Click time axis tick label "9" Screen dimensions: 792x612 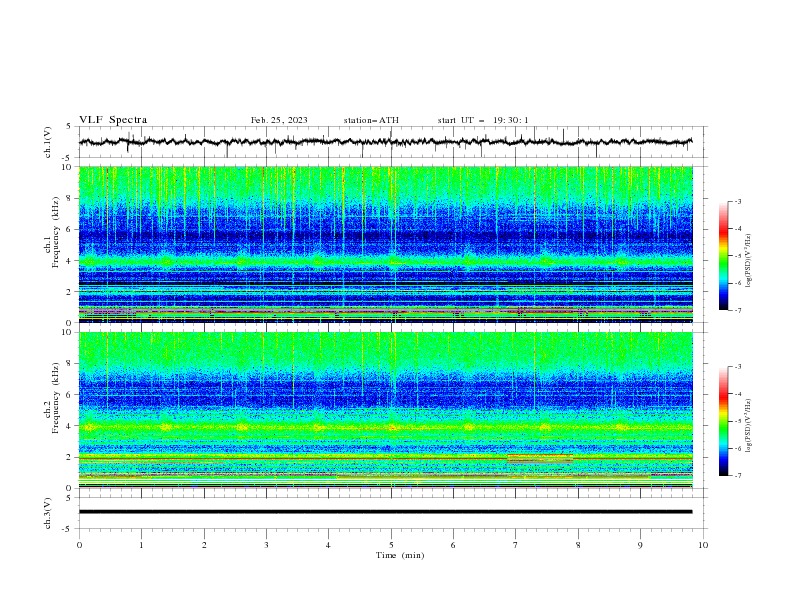click(640, 545)
